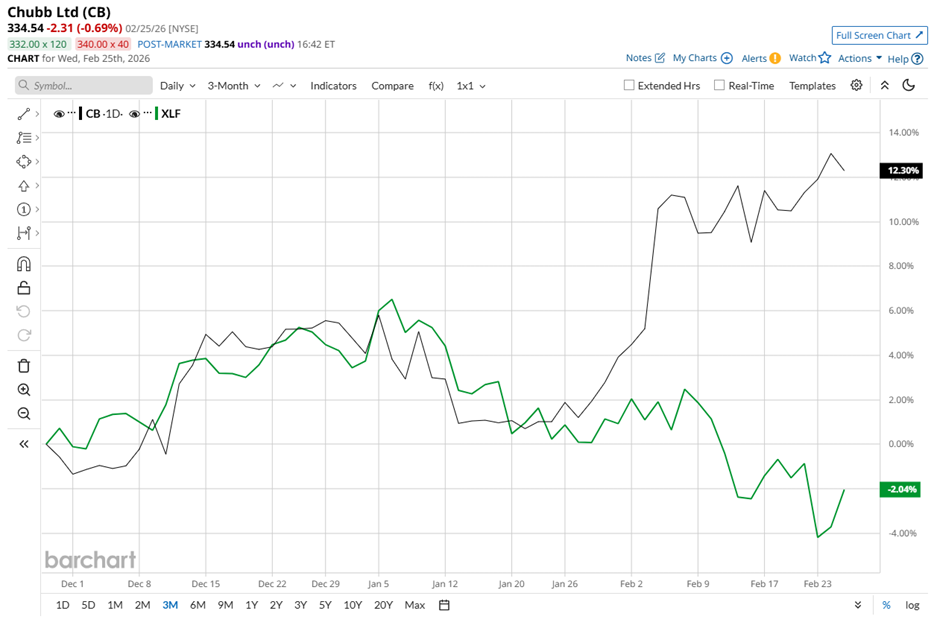The width and height of the screenshot is (937, 631).
Task: Select the 2M time range
Action: pyautogui.click(x=142, y=605)
